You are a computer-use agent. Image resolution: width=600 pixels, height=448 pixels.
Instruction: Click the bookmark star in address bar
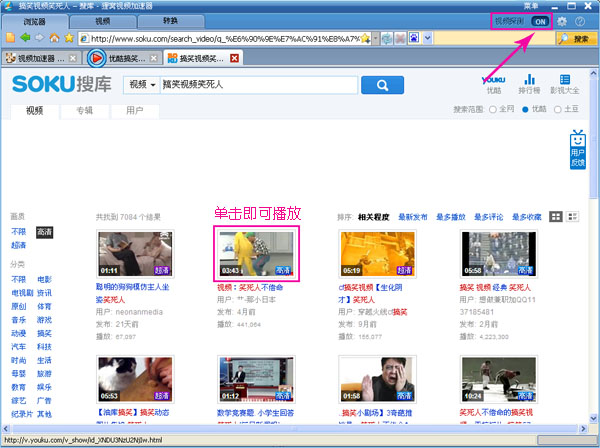point(365,38)
